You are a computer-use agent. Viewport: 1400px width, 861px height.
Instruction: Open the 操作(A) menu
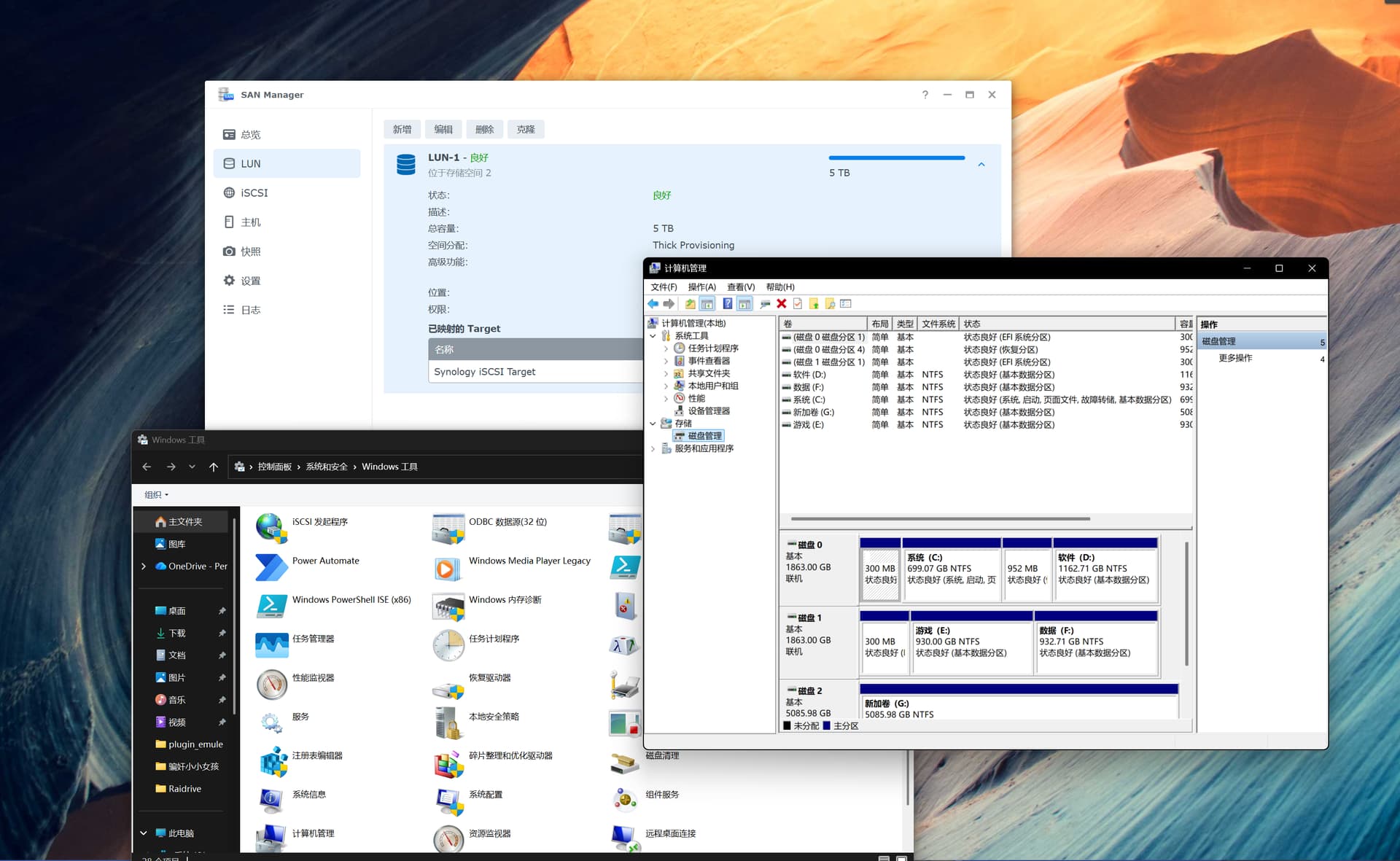(x=701, y=287)
